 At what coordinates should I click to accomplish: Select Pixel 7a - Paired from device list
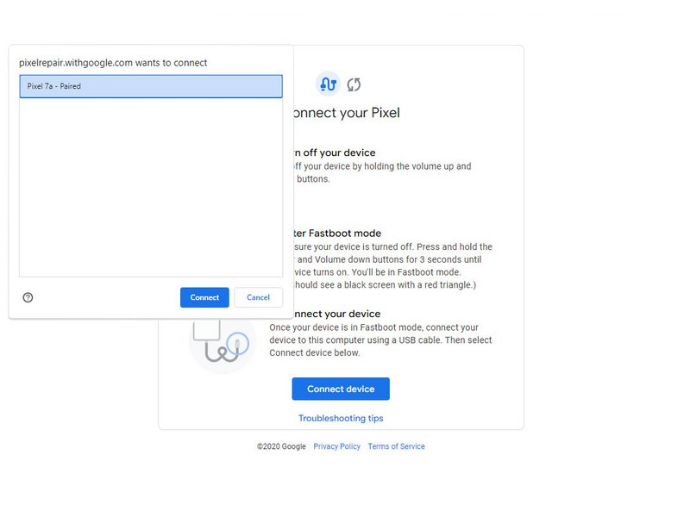tap(151, 86)
